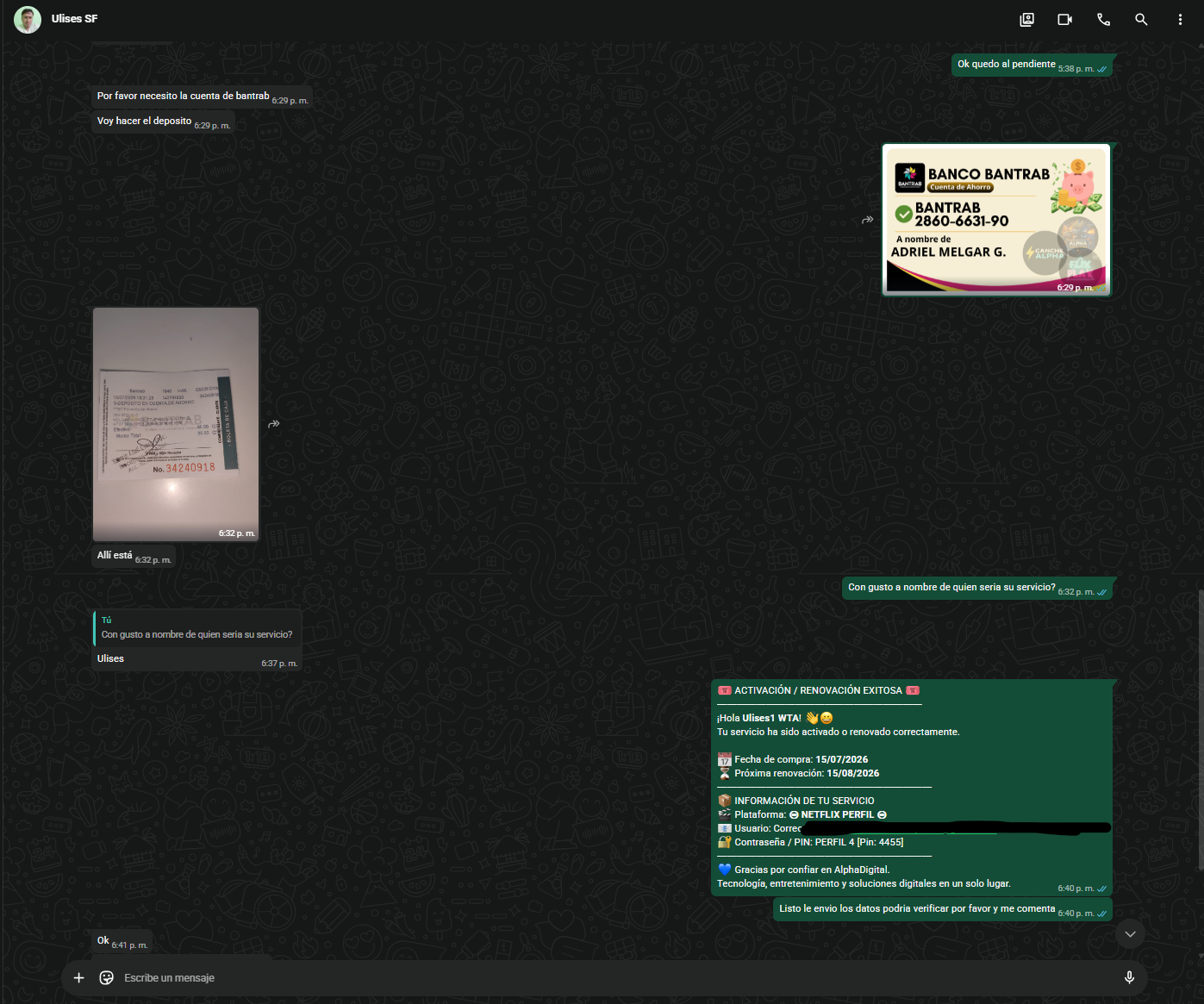Click 'Fecha de compra: 15/07/2026' line
The width and height of the screenshot is (1204, 1004).
pyautogui.click(x=793, y=760)
